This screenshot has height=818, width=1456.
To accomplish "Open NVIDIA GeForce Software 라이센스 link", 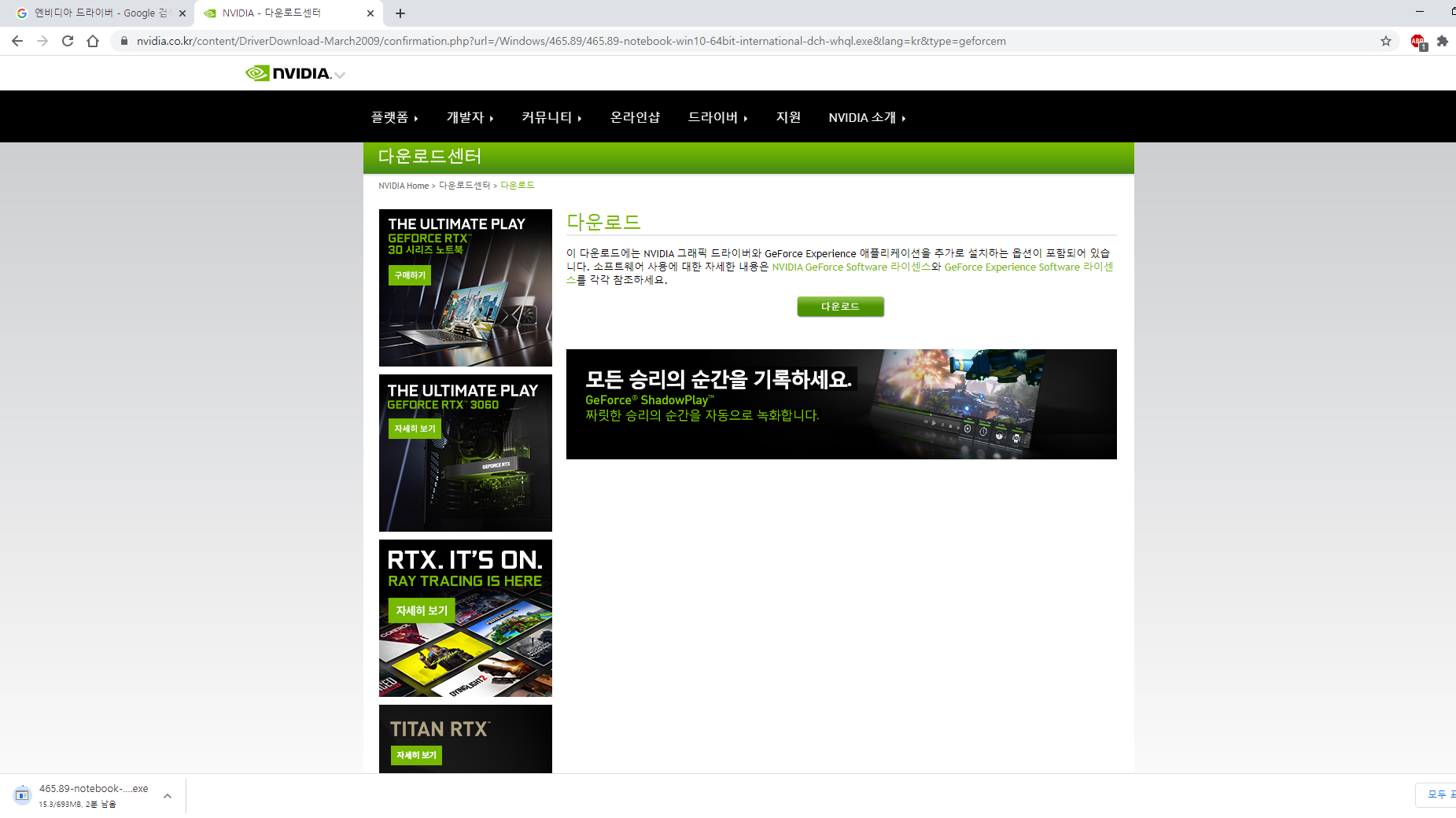I will coord(851,267).
